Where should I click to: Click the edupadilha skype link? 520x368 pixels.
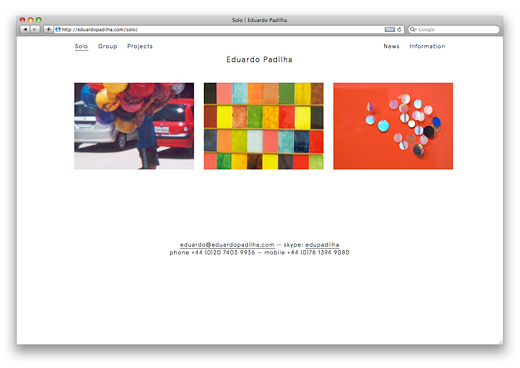pyautogui.click(x=322, y=245)
